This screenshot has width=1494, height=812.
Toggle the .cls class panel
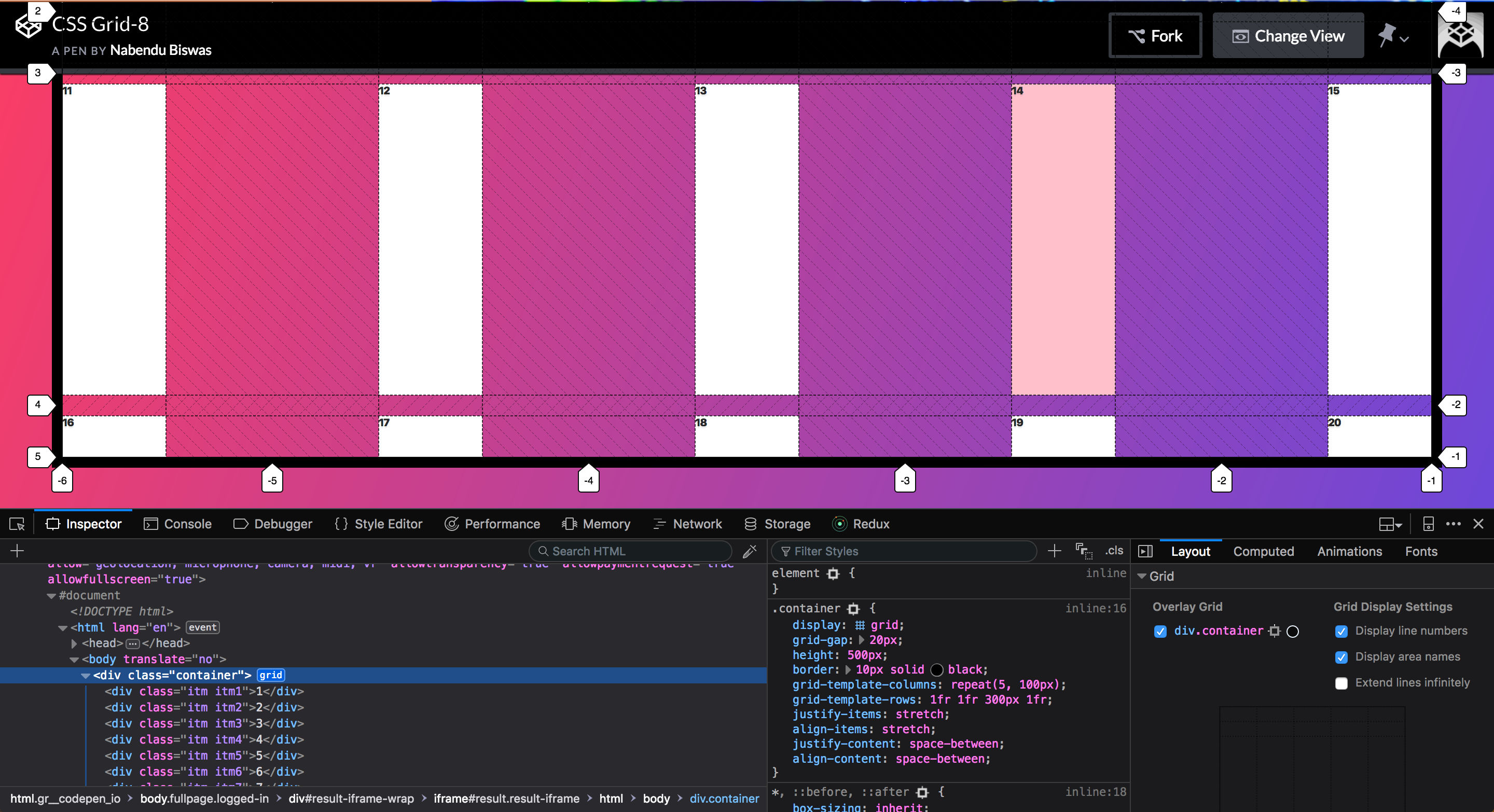[1114, 551]
